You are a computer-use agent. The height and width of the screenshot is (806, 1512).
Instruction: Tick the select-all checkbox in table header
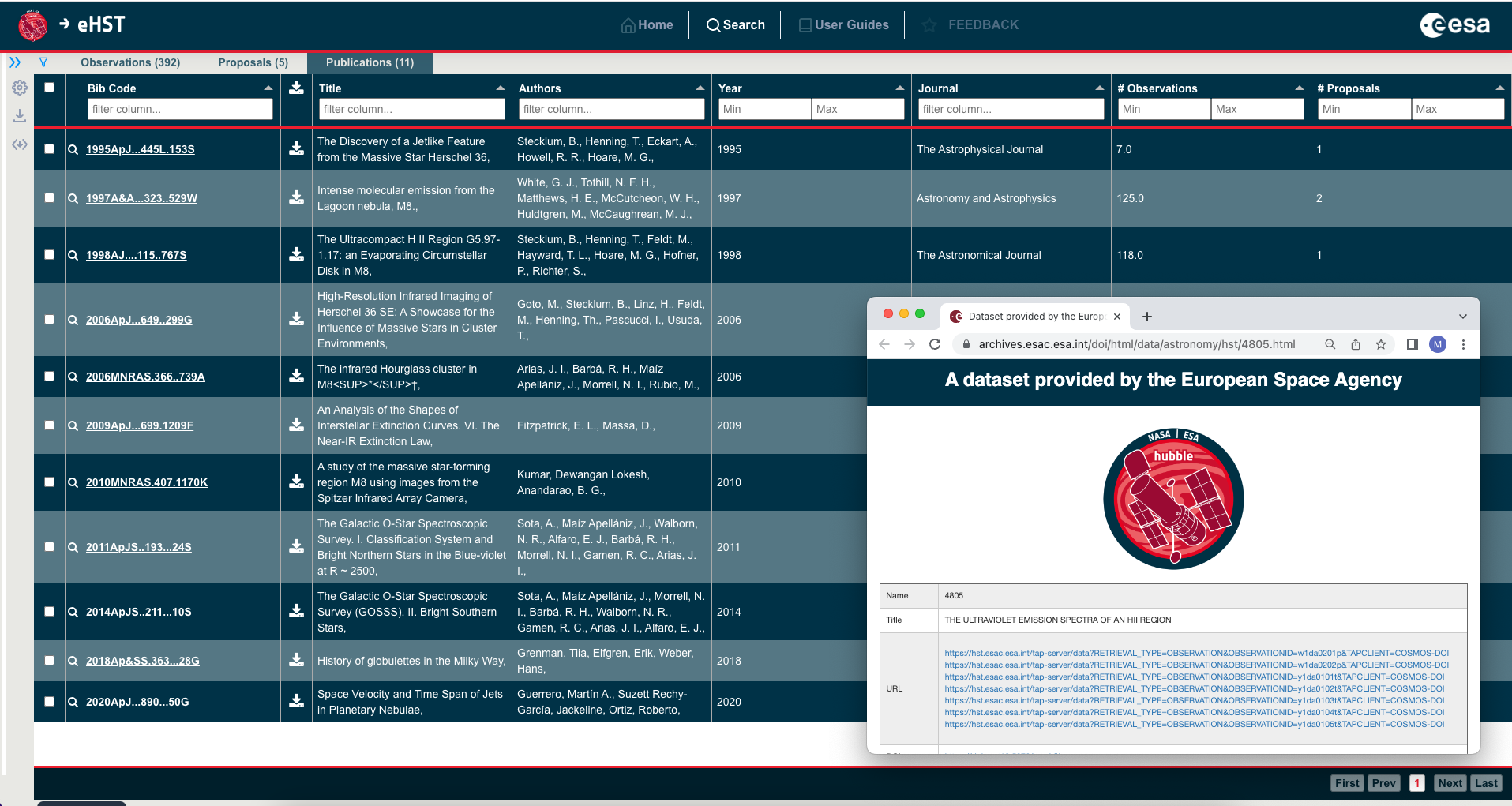[x=50, y=88]
